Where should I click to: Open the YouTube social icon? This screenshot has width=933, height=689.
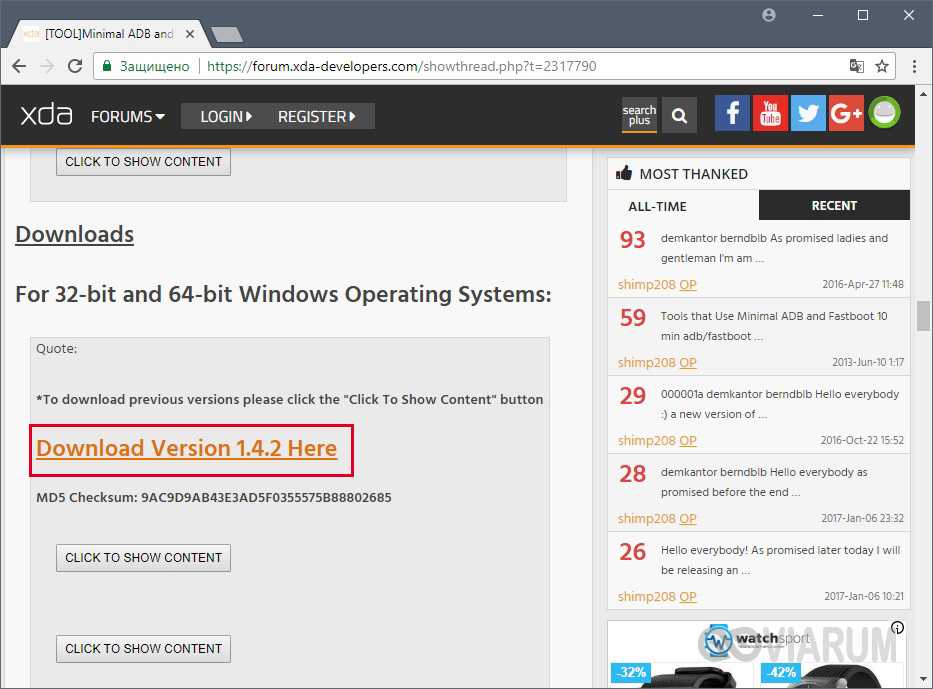pos(770,114)
